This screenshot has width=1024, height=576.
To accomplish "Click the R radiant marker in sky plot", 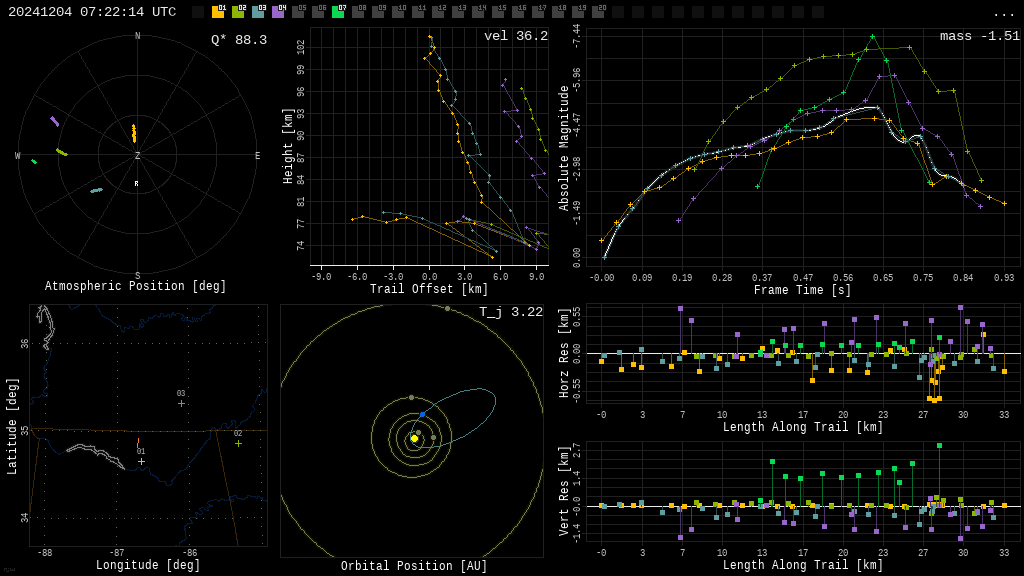I will 137,183.
